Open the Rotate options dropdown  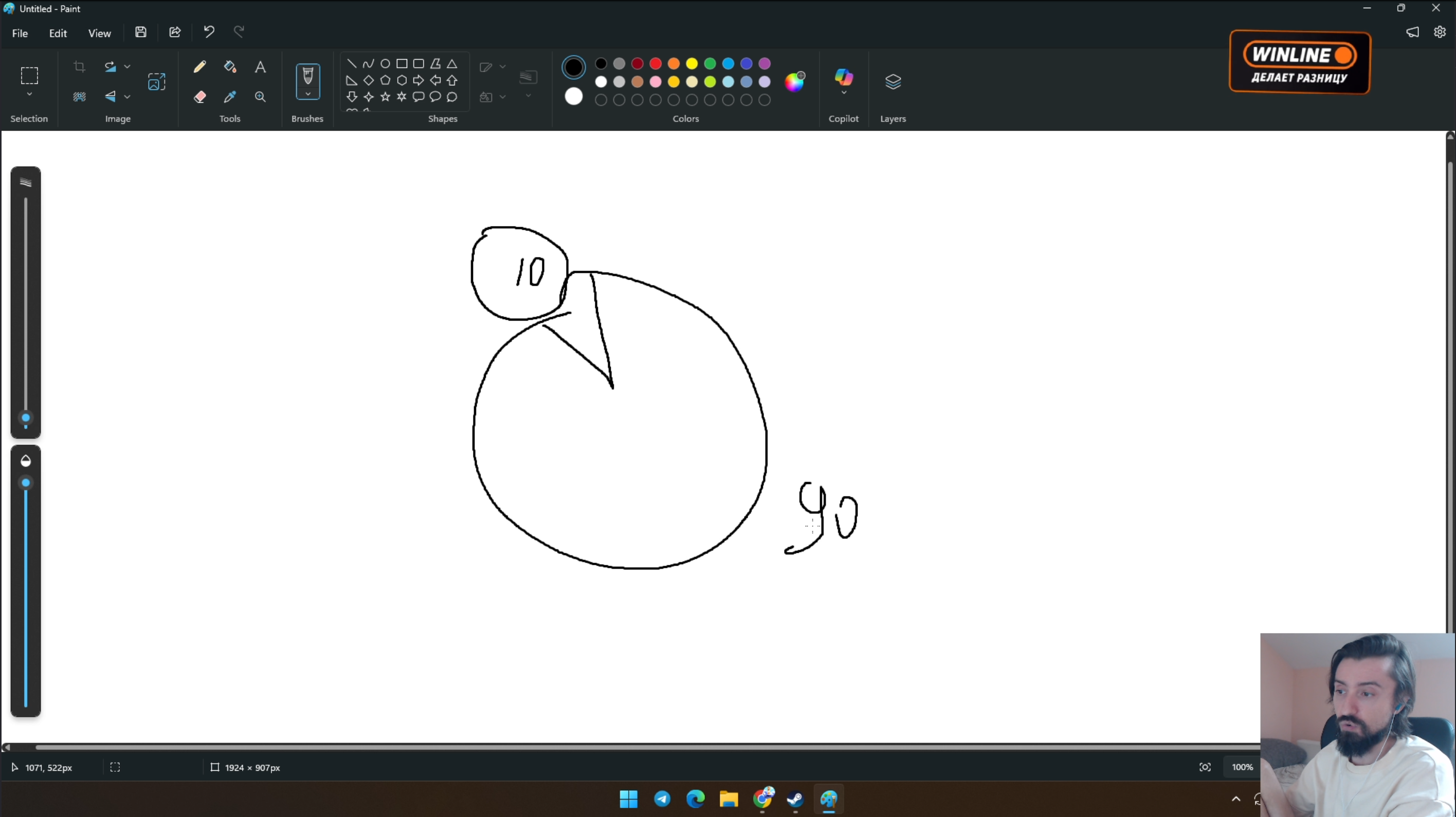127,67
